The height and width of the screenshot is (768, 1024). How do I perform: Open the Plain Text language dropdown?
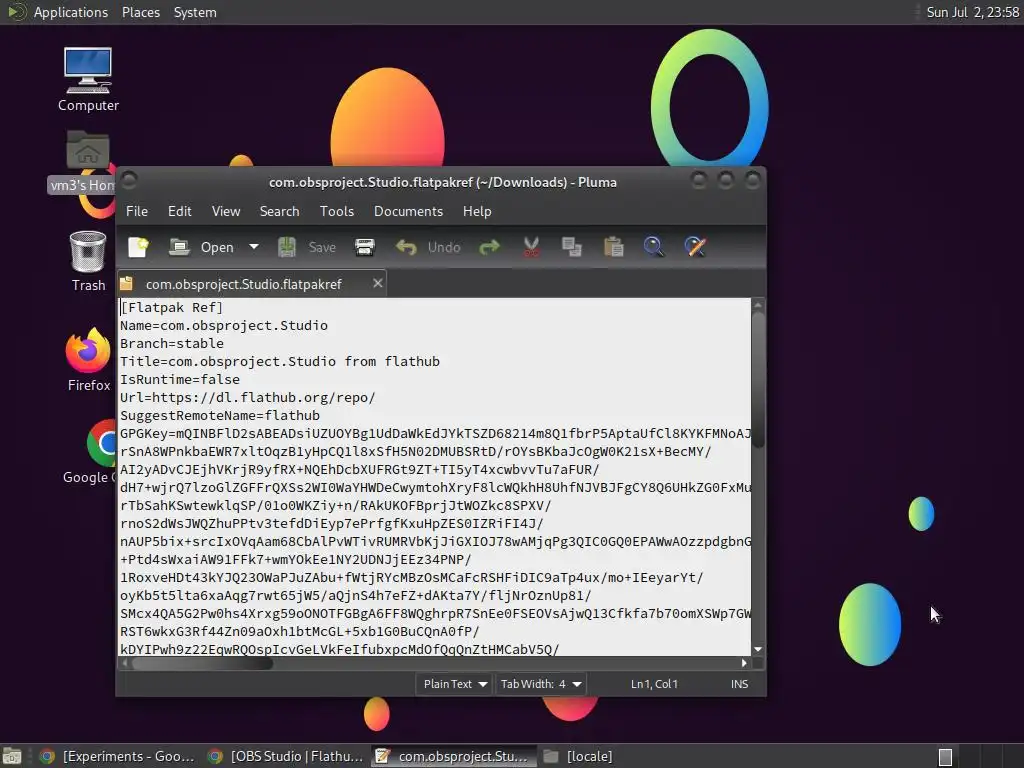click(x=454, y=684)
